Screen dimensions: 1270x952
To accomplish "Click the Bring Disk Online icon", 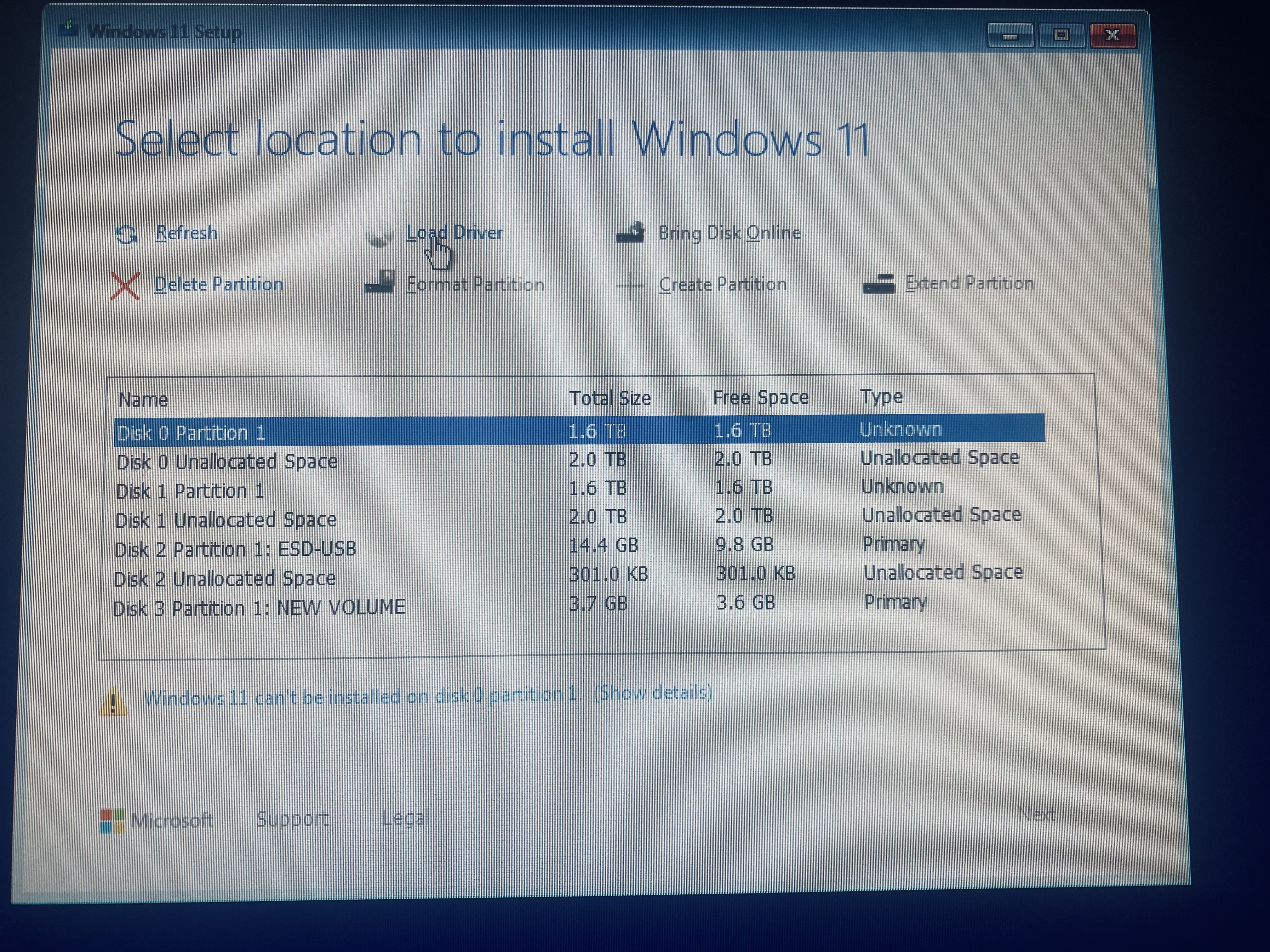I will click(630, 233).
